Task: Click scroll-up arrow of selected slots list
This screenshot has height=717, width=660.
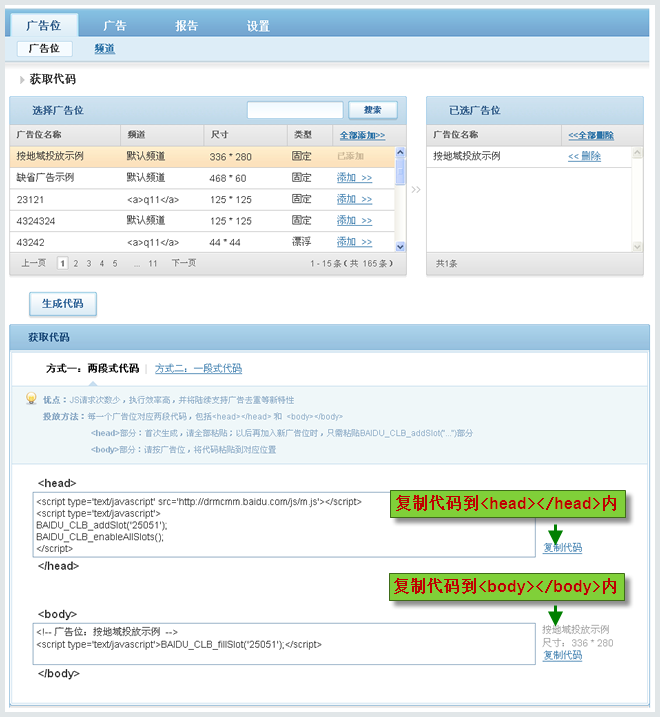Action: tap(637, 153)
